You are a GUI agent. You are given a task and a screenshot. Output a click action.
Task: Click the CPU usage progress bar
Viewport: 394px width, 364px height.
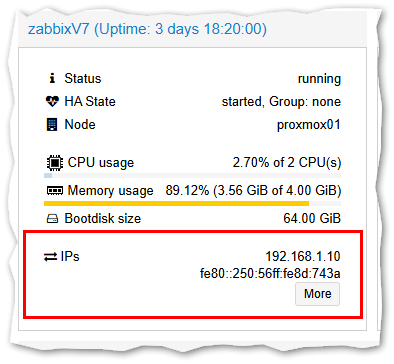click(x=192, y=175)
